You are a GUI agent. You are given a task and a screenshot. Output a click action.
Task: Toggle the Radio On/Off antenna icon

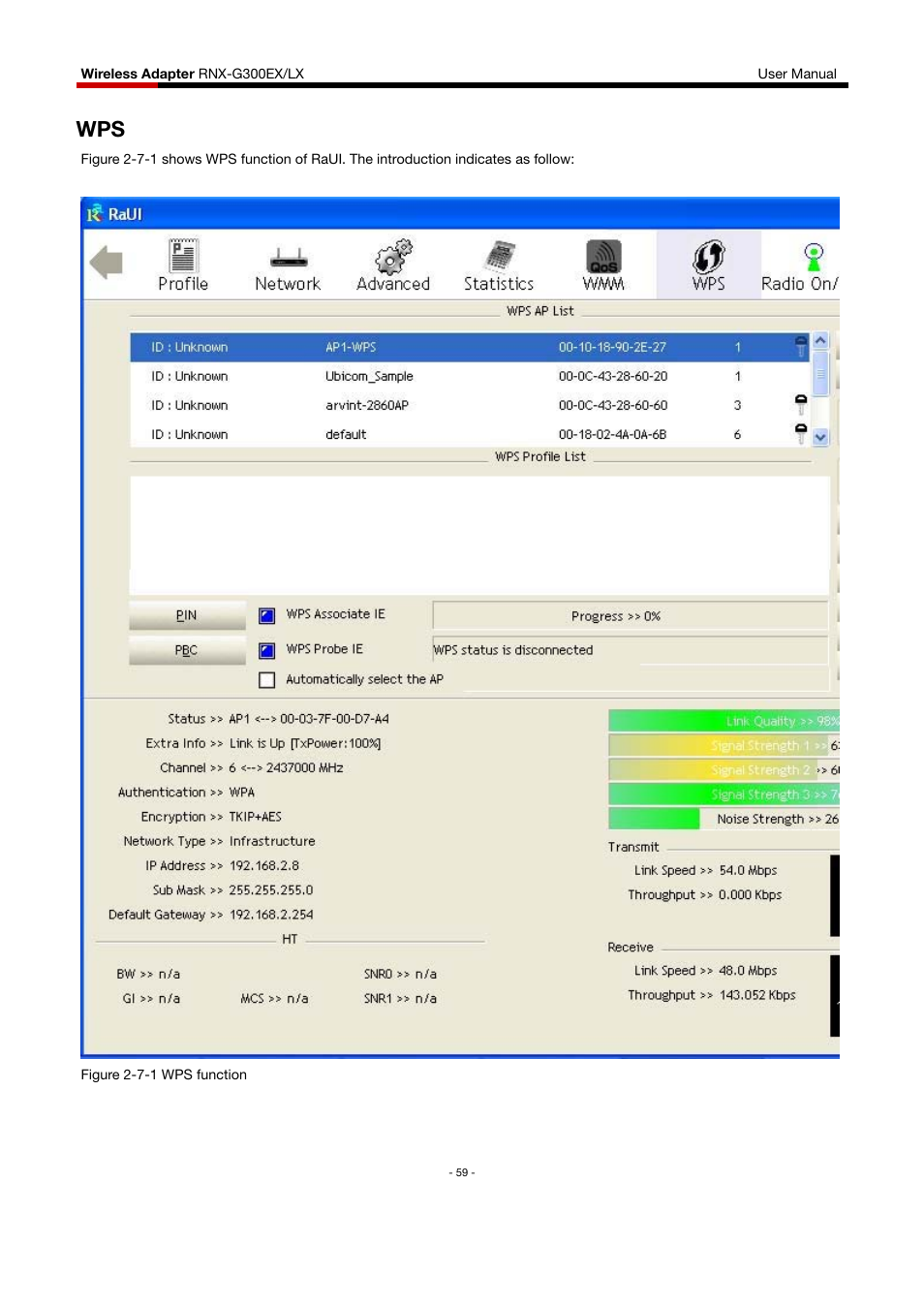coord(814,258)
